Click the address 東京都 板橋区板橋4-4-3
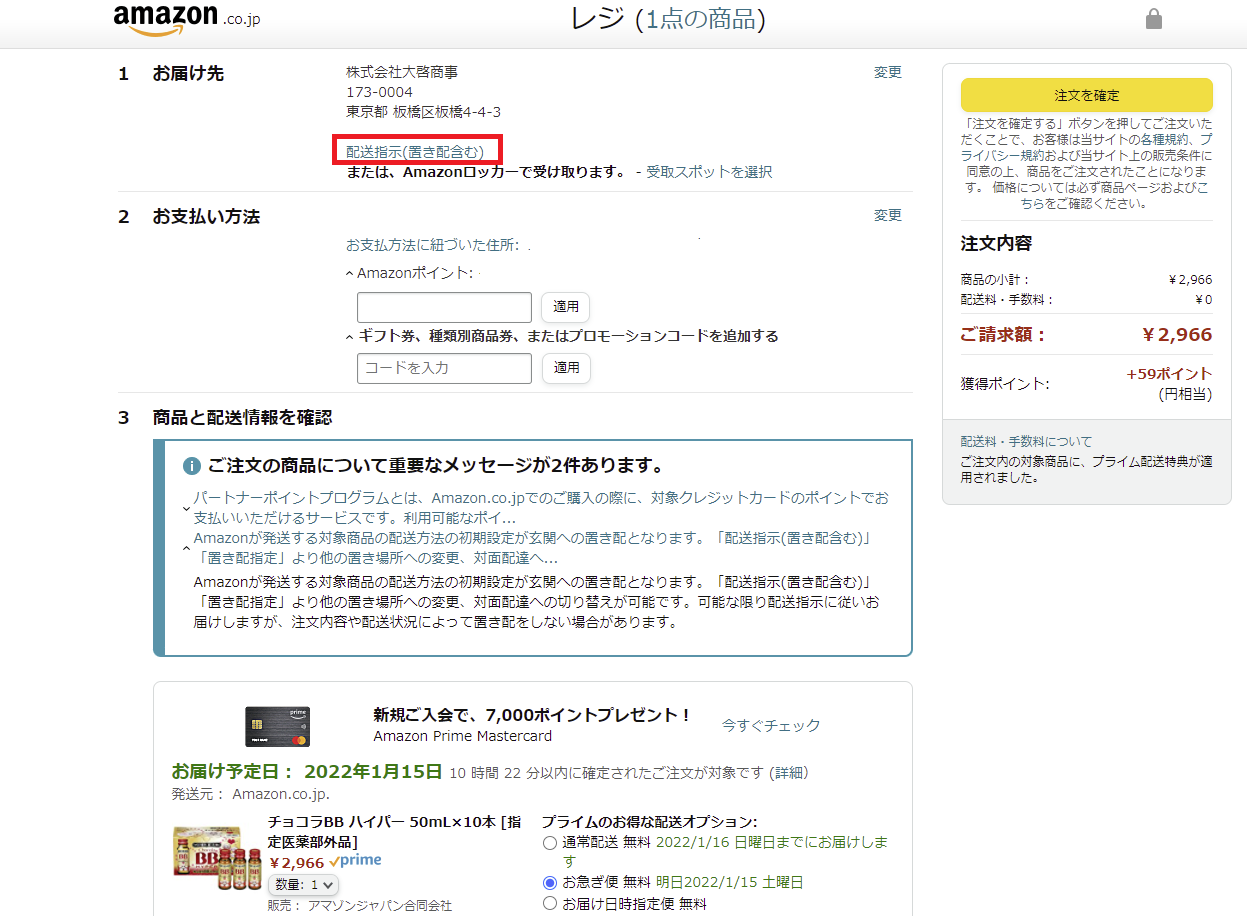 424,112
